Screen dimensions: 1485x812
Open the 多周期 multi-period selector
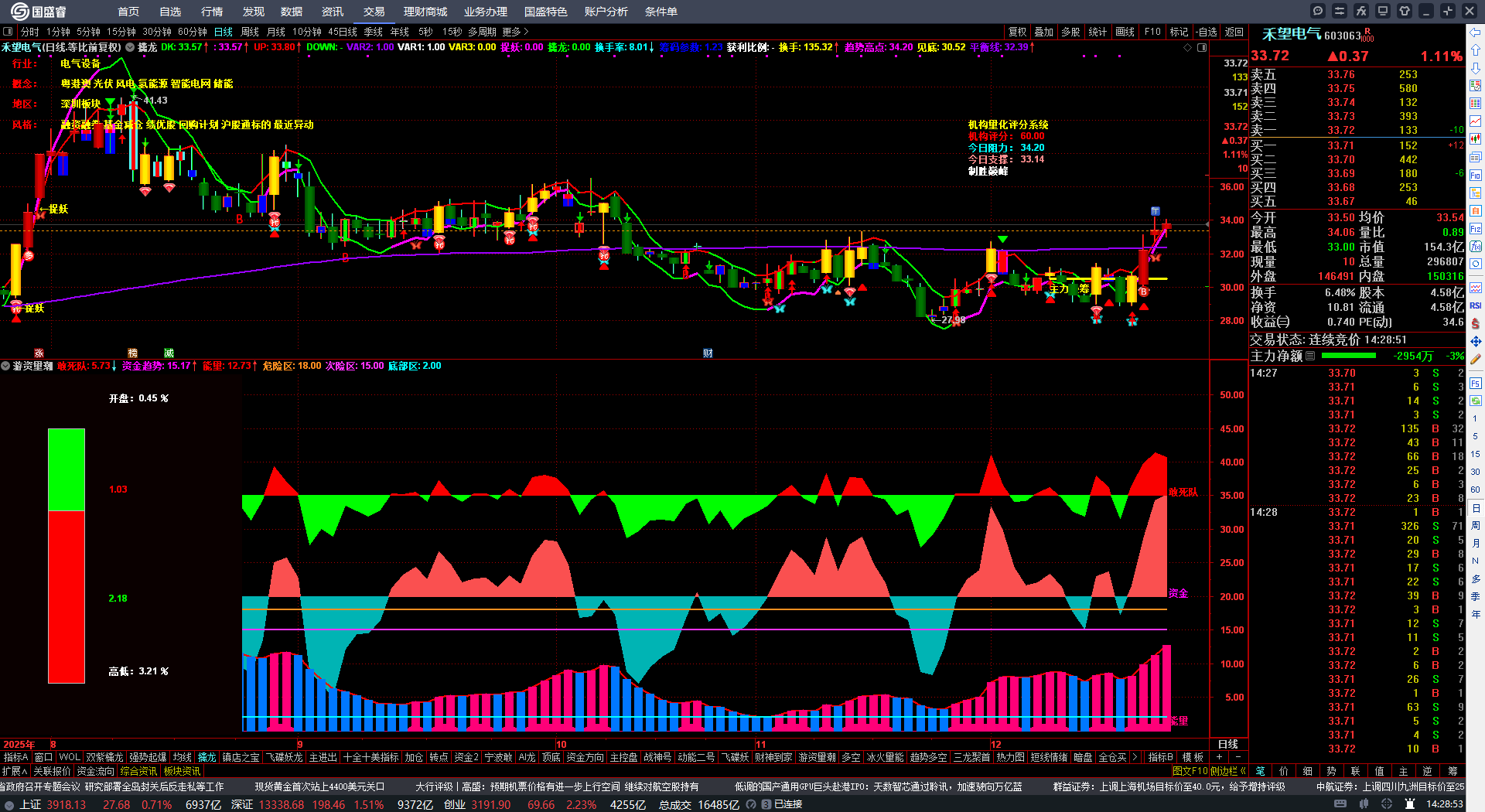click(482, 32)
